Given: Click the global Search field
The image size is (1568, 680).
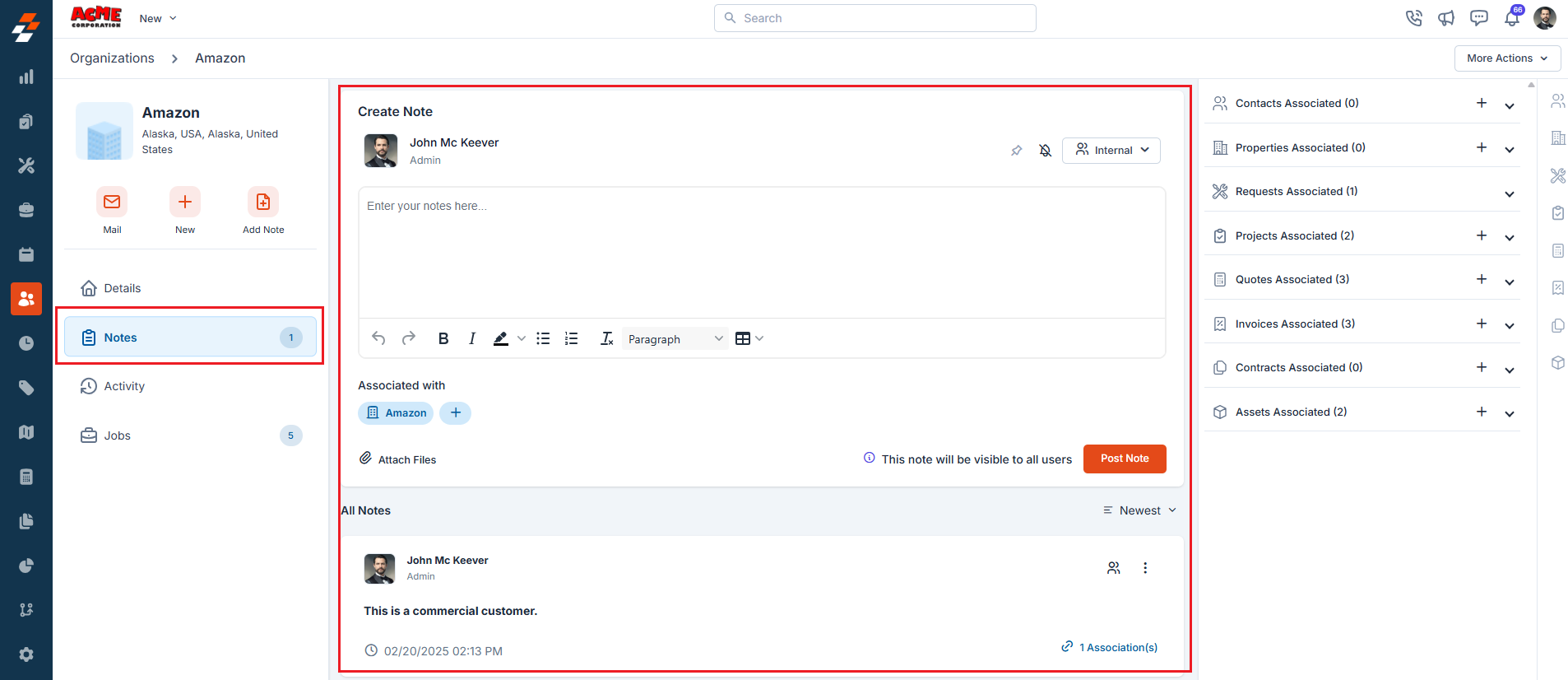Looking at the screenshot, I should click(x=875, y=18).
